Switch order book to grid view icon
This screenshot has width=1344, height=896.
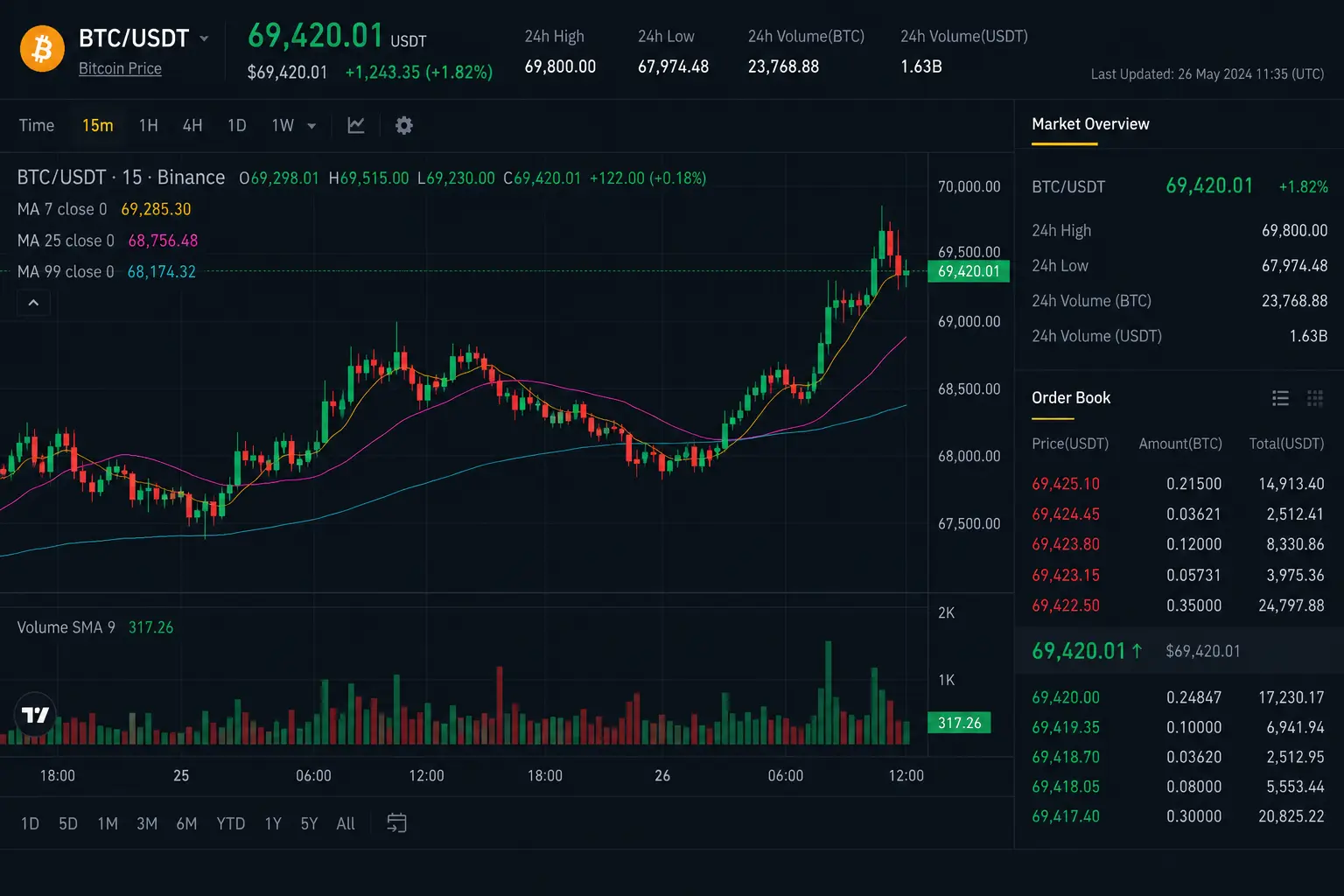[x=1314, y=398]
